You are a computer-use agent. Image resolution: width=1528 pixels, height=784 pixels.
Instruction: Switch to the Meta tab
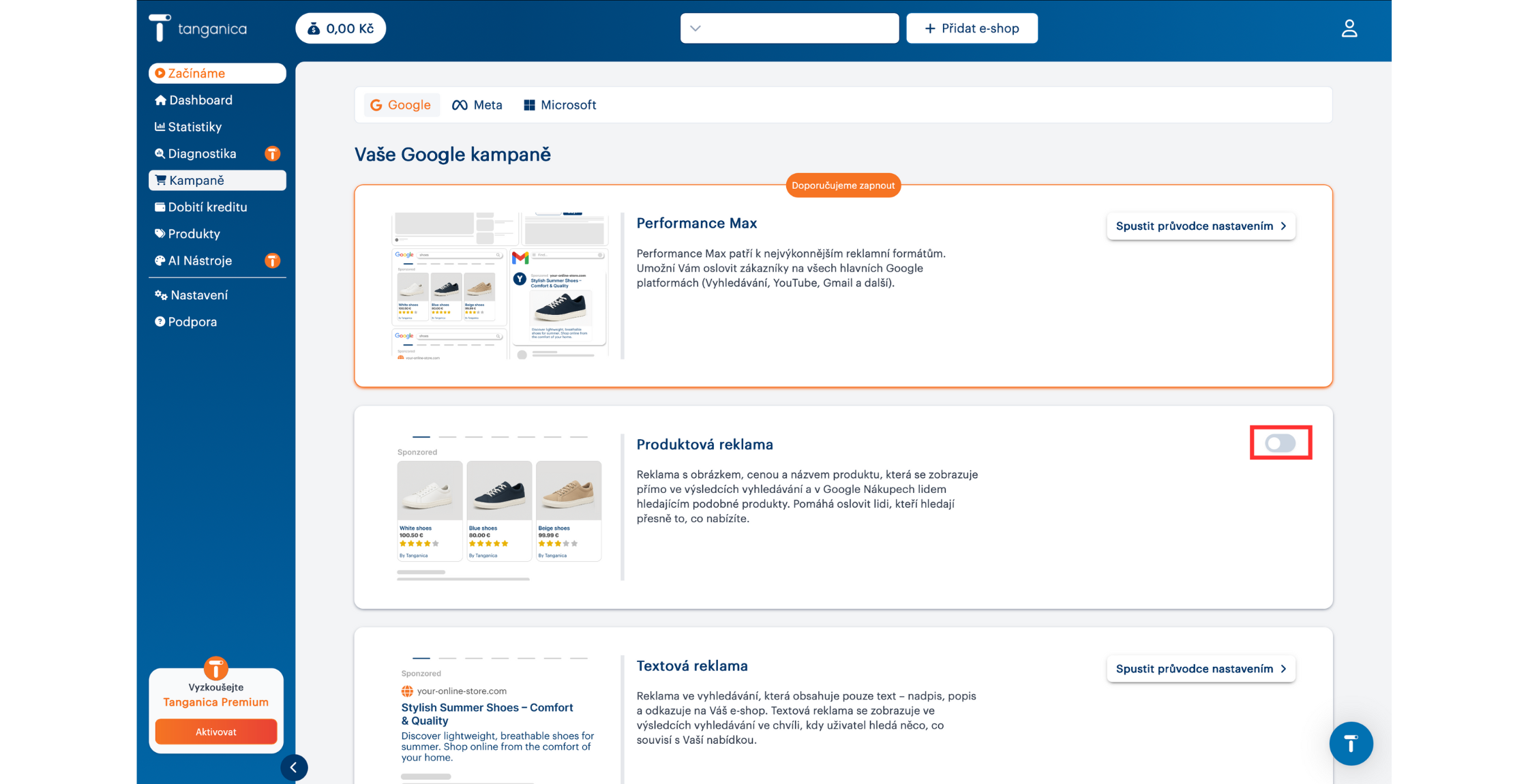click(x=477, y=105)
